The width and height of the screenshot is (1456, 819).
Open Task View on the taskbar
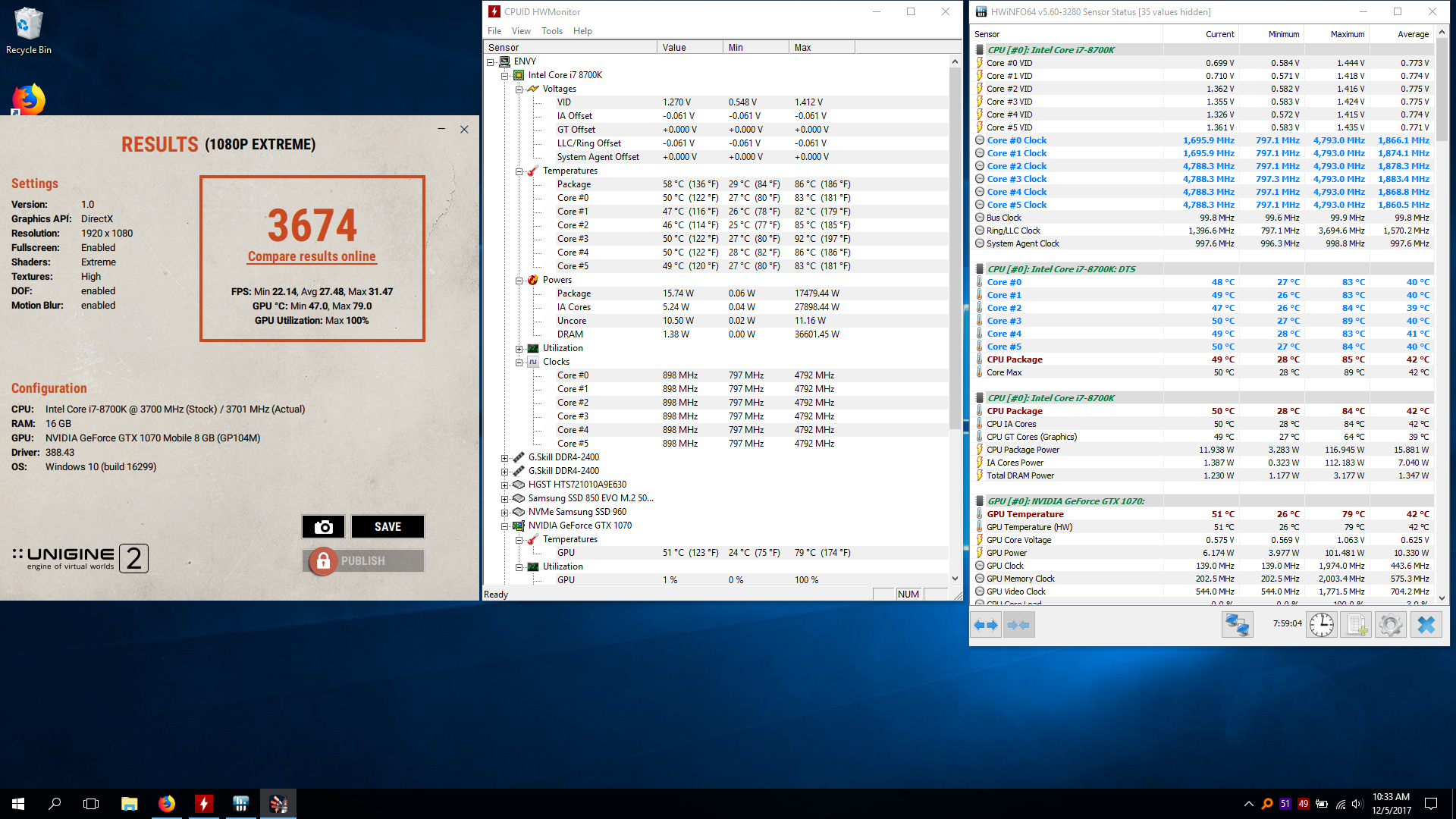tap(91, 804)
